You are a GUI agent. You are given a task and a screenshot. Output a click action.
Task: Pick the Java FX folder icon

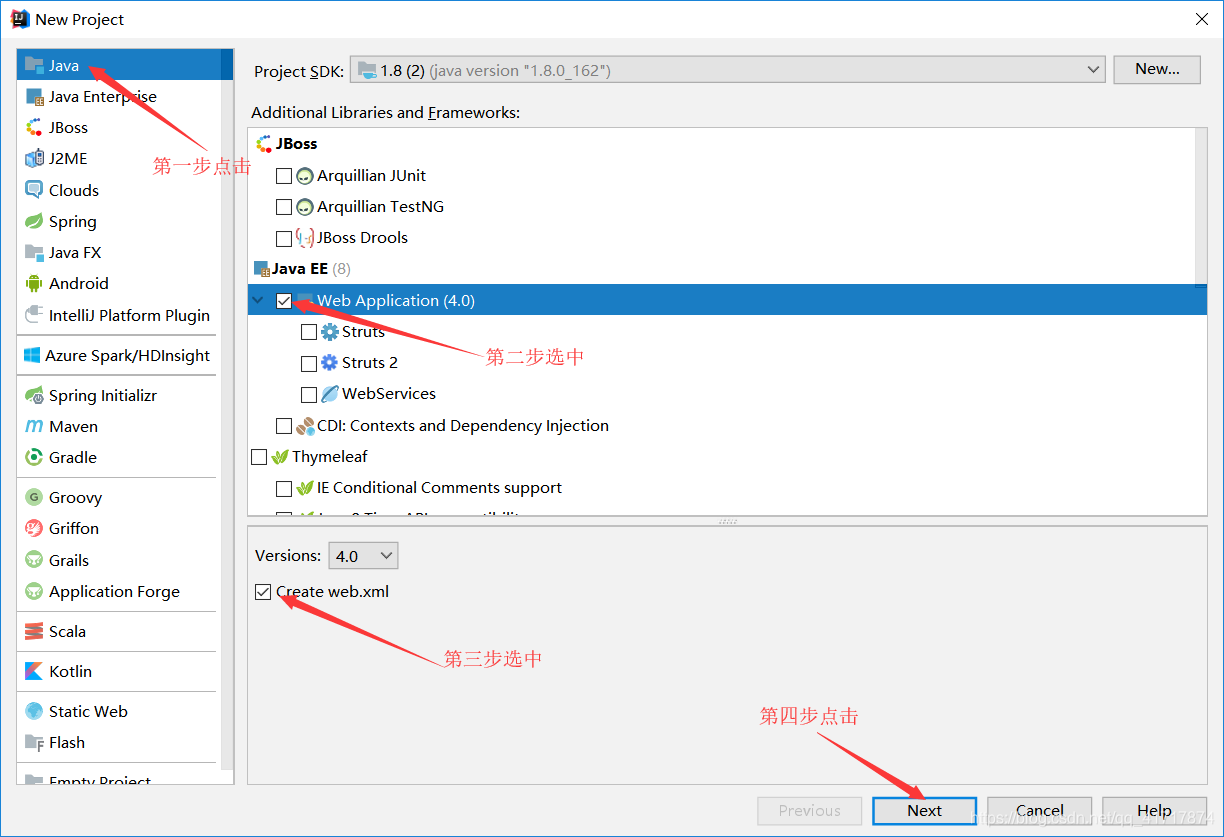34,253
